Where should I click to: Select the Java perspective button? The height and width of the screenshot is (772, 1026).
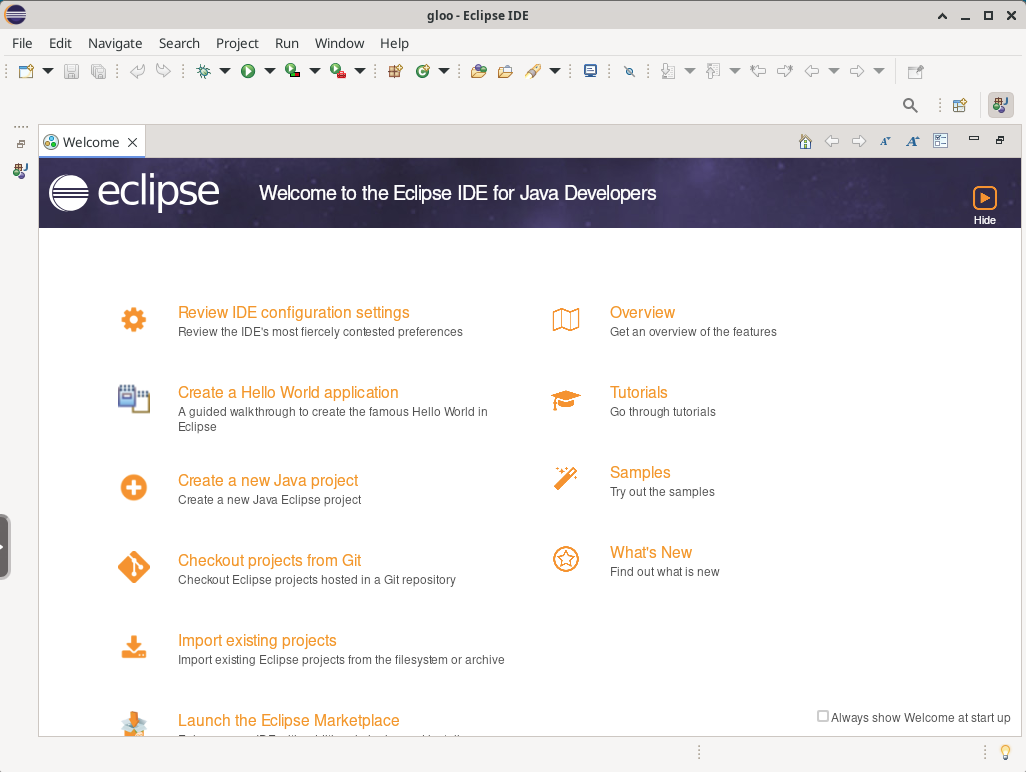point(1000,105)
